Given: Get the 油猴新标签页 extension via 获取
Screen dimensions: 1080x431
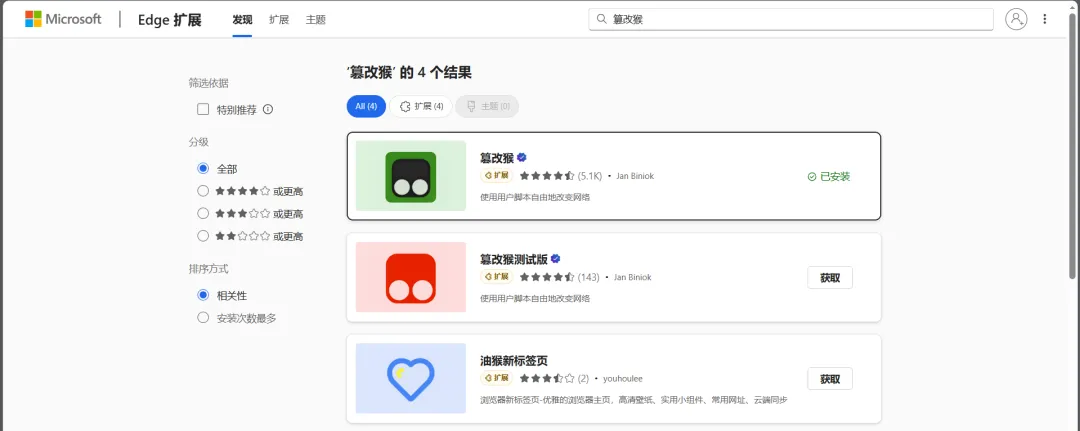Looking at the screenshot, I should (x=830, y=379).
